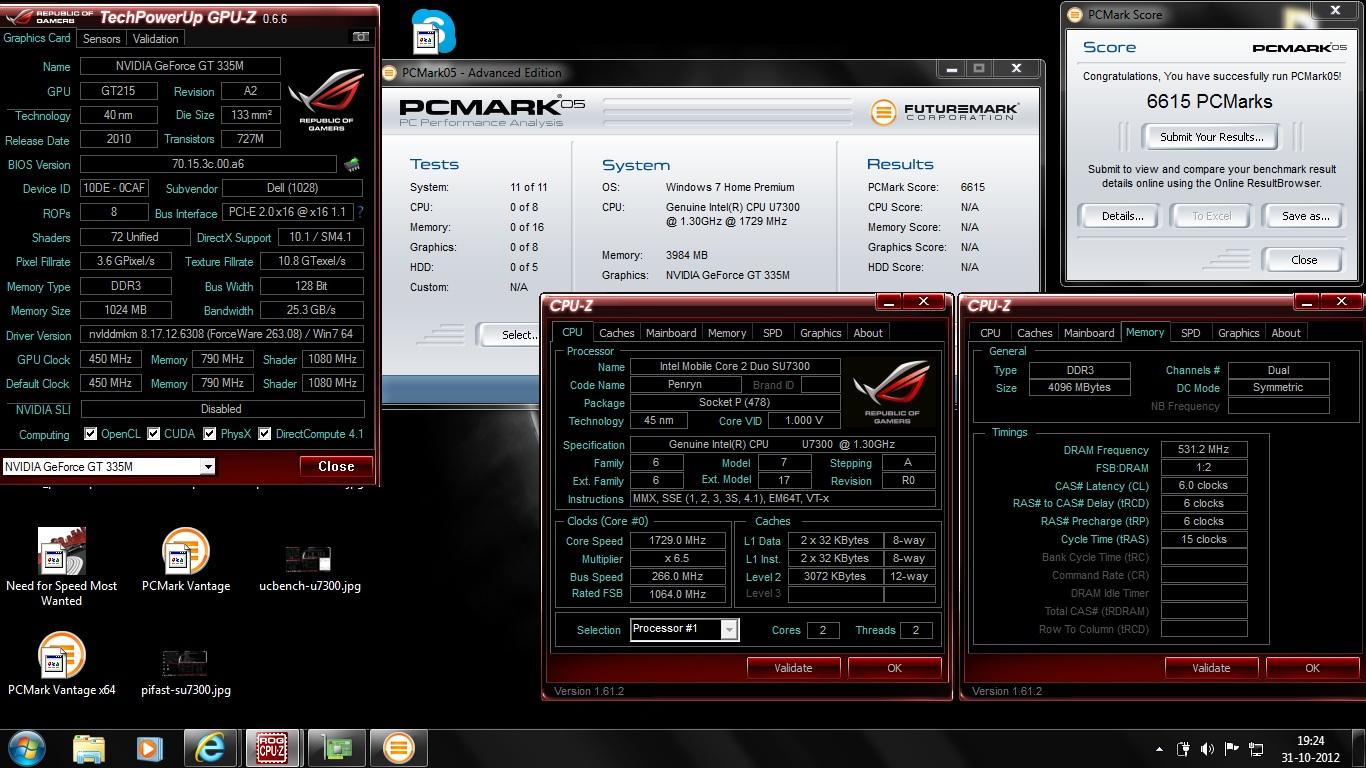Click the BIOS Version field 70.15.3c.00.a6
1366x768 pixels.
(x=208, y=164)
